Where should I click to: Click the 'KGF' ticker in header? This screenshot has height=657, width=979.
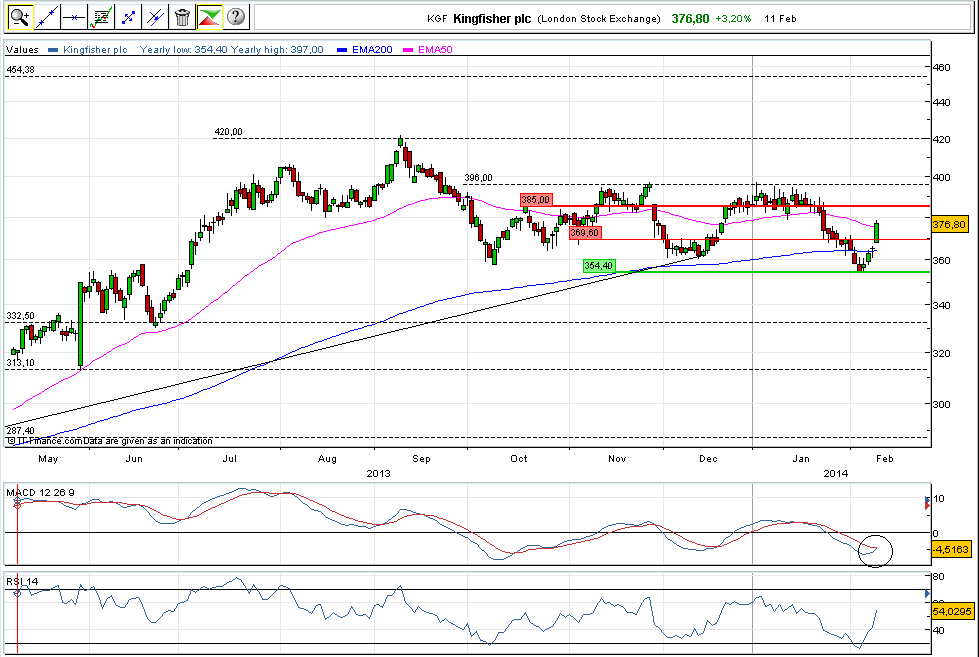(437, 19)
